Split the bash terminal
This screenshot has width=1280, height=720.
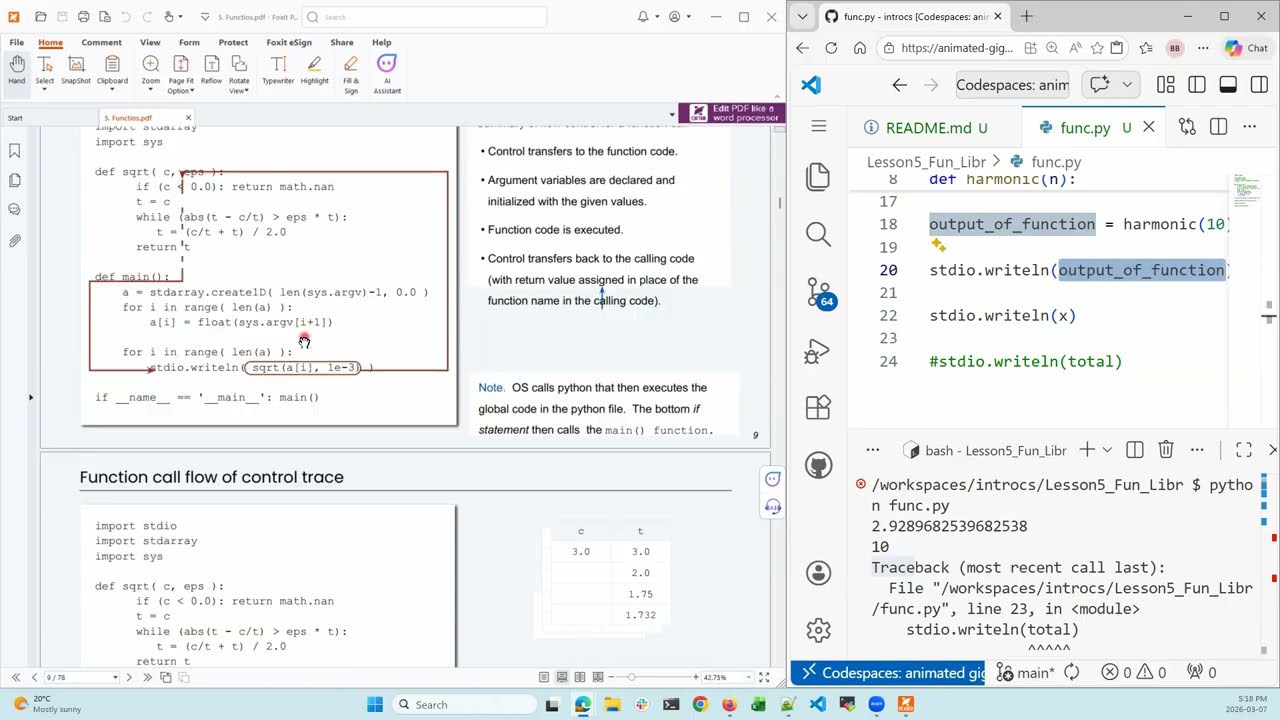pos(1135,450)
